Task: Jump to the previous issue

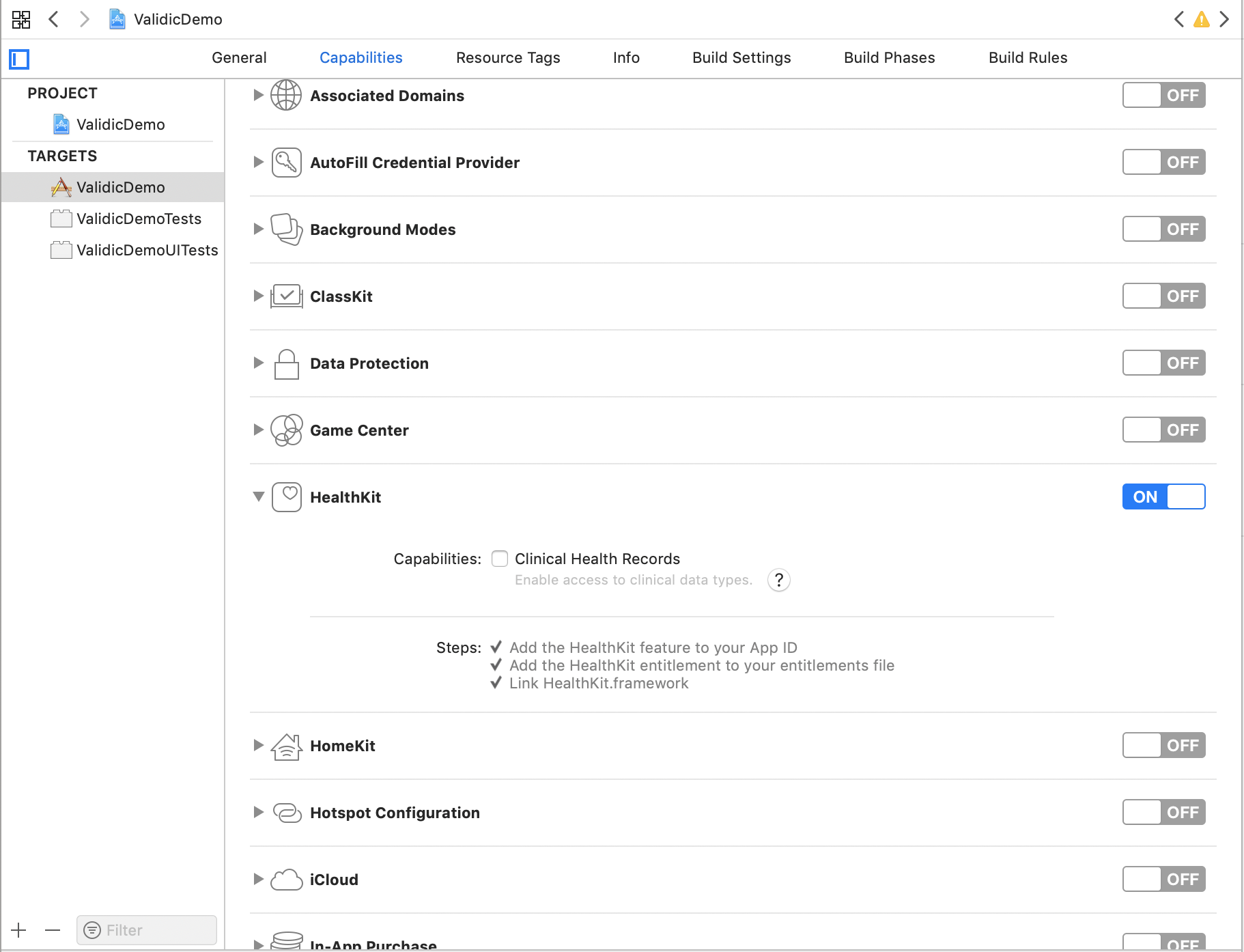Action: pyautogui.click(x=1179, y=19)
